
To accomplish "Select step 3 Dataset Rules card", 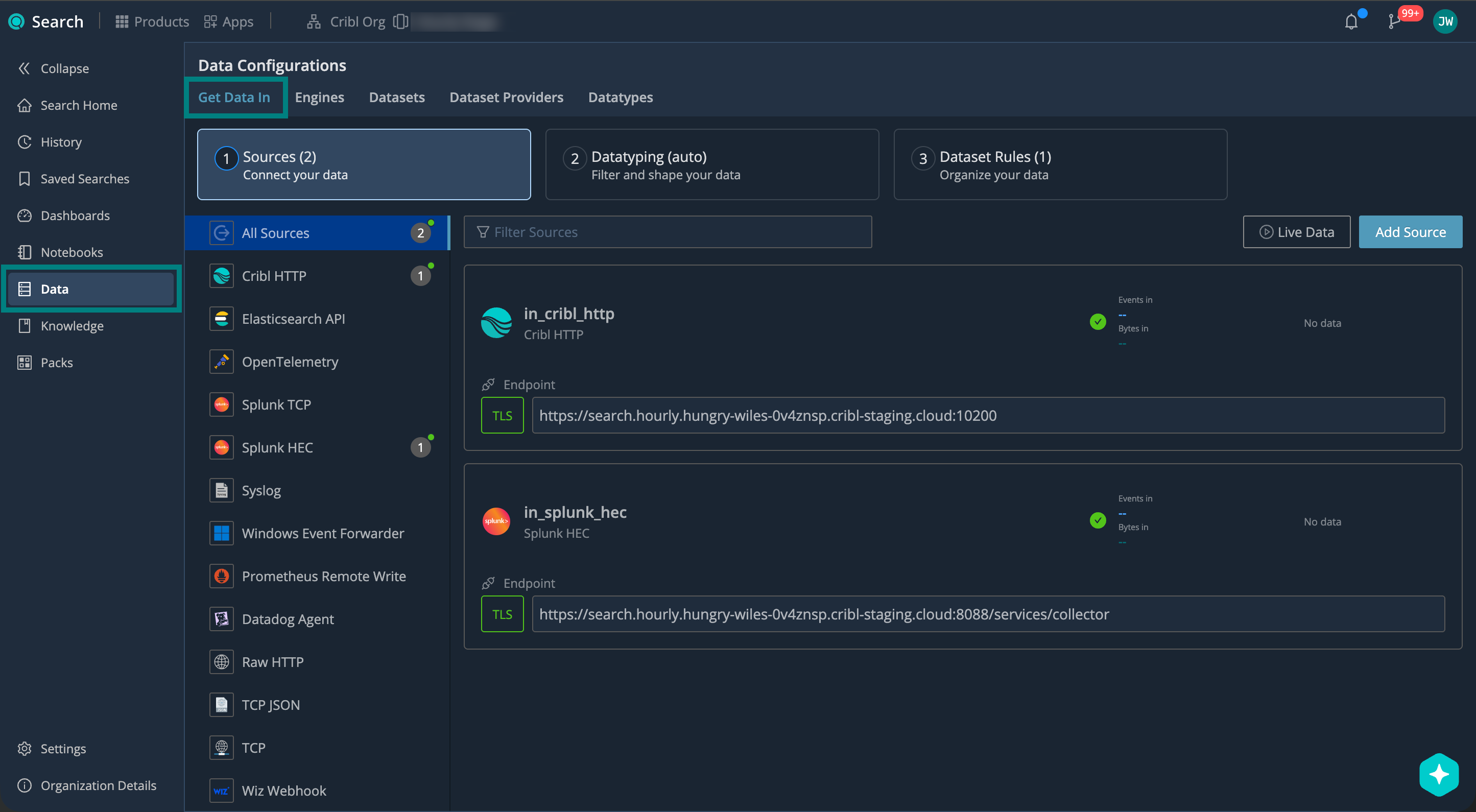I will pos(1060,164).
